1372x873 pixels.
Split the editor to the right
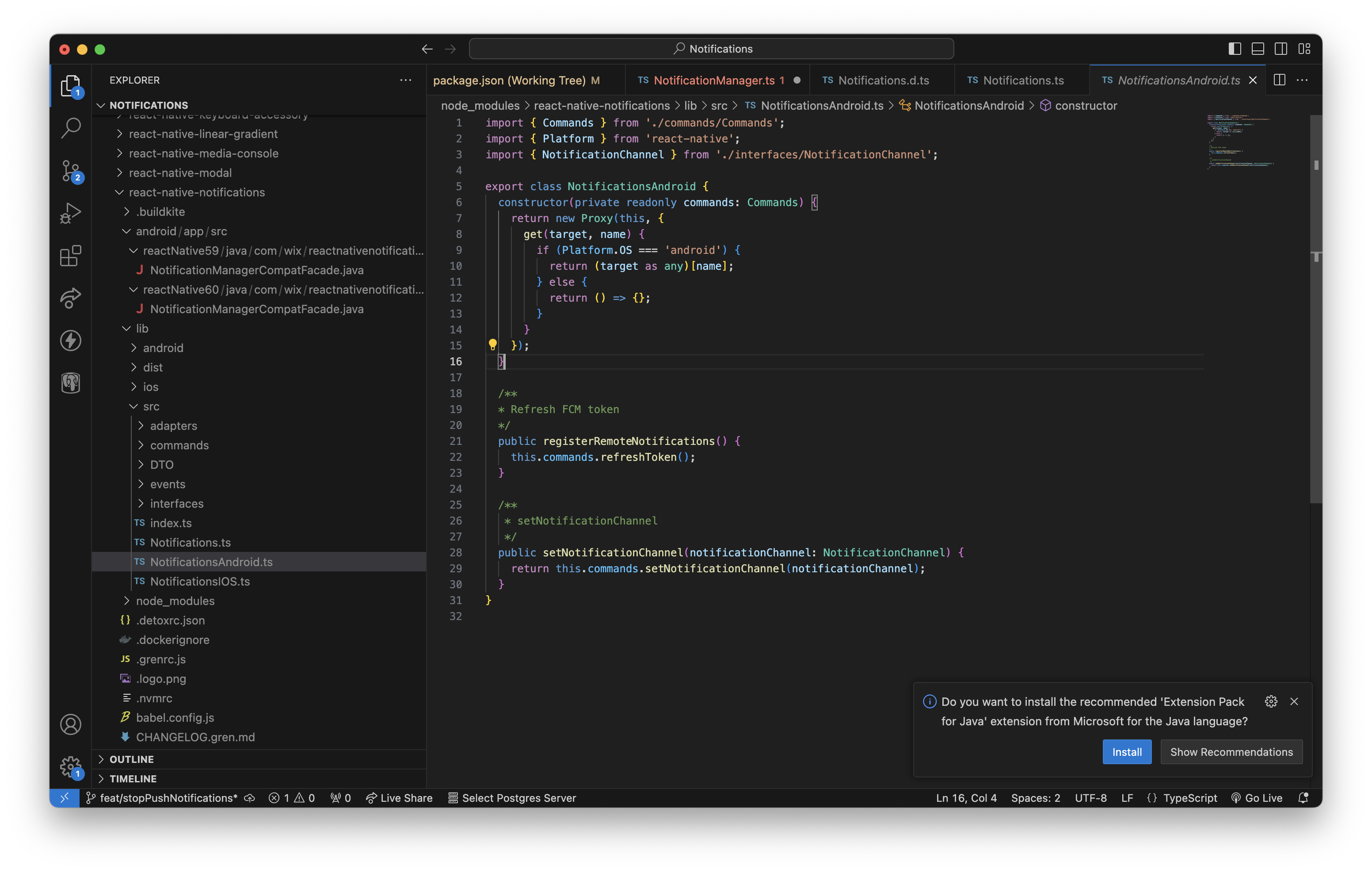[x=1279, y=80]
